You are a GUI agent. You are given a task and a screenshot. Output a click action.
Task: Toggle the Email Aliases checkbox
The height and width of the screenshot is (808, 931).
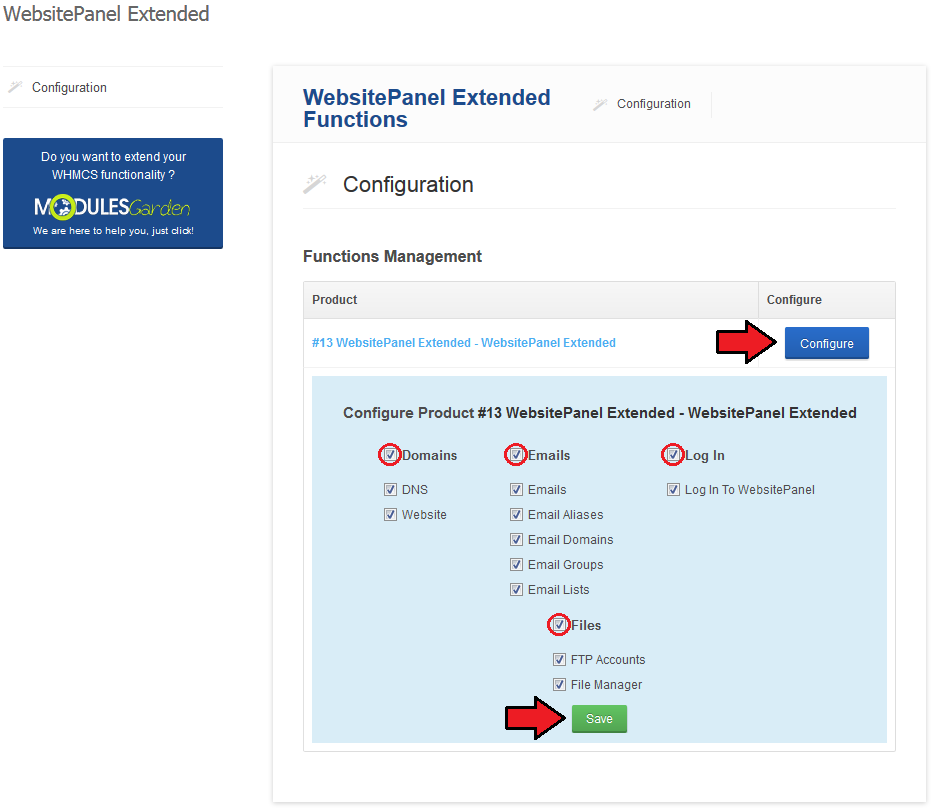516,515
